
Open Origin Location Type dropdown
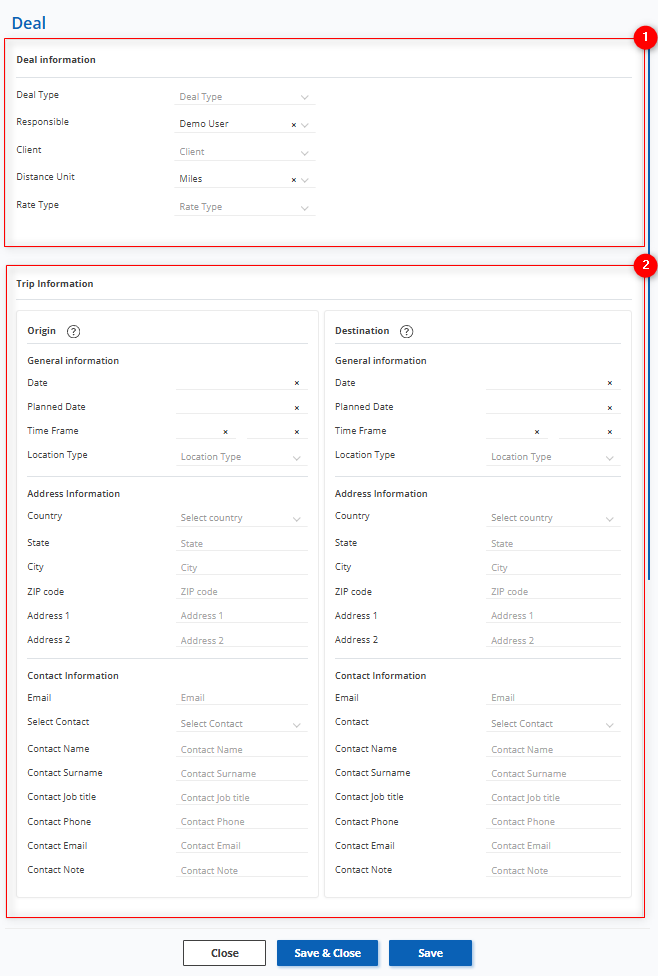pyautogui.click(x=241, y=457)
